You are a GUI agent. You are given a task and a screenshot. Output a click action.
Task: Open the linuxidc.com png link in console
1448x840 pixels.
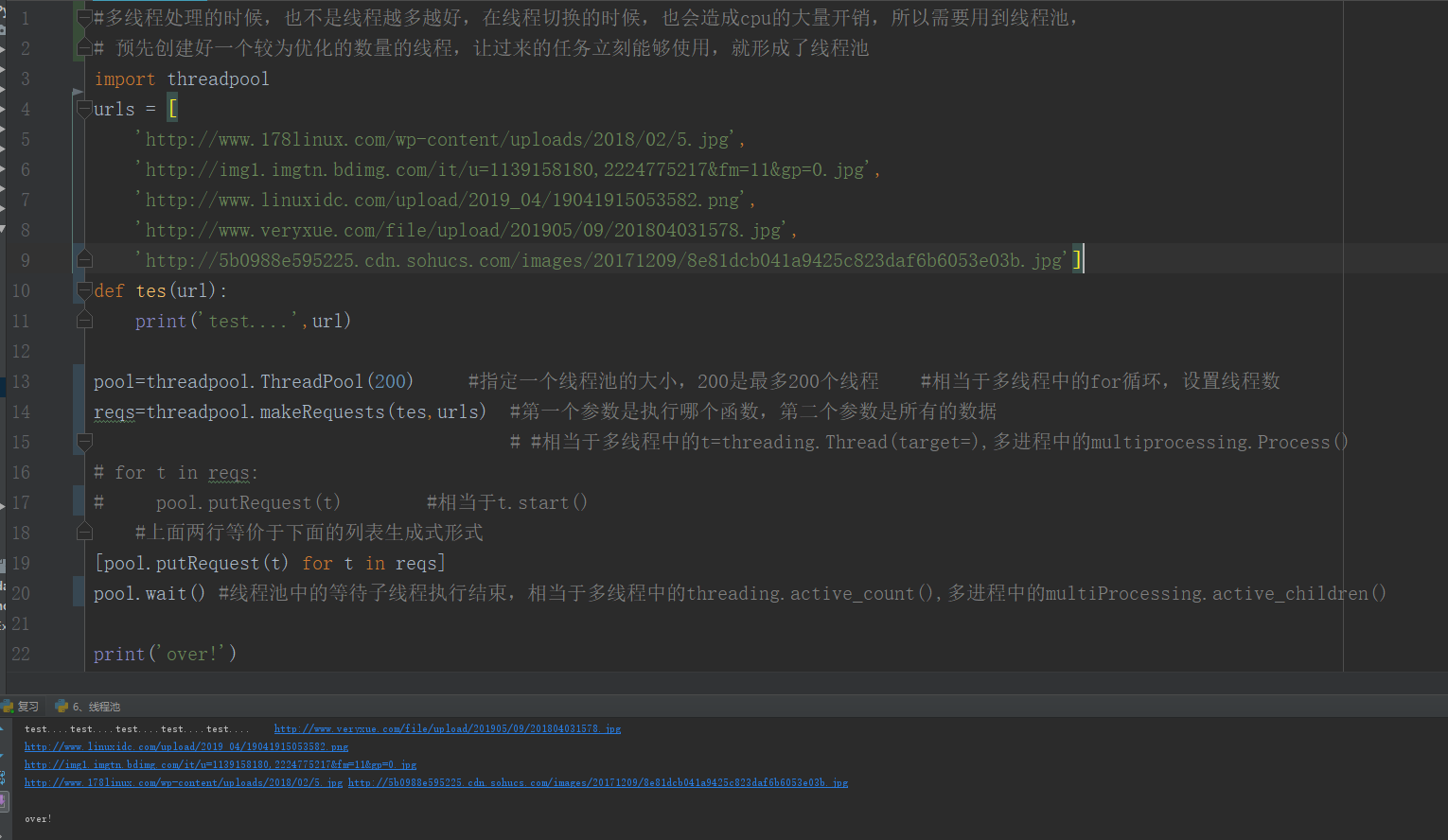click(186, 747)
